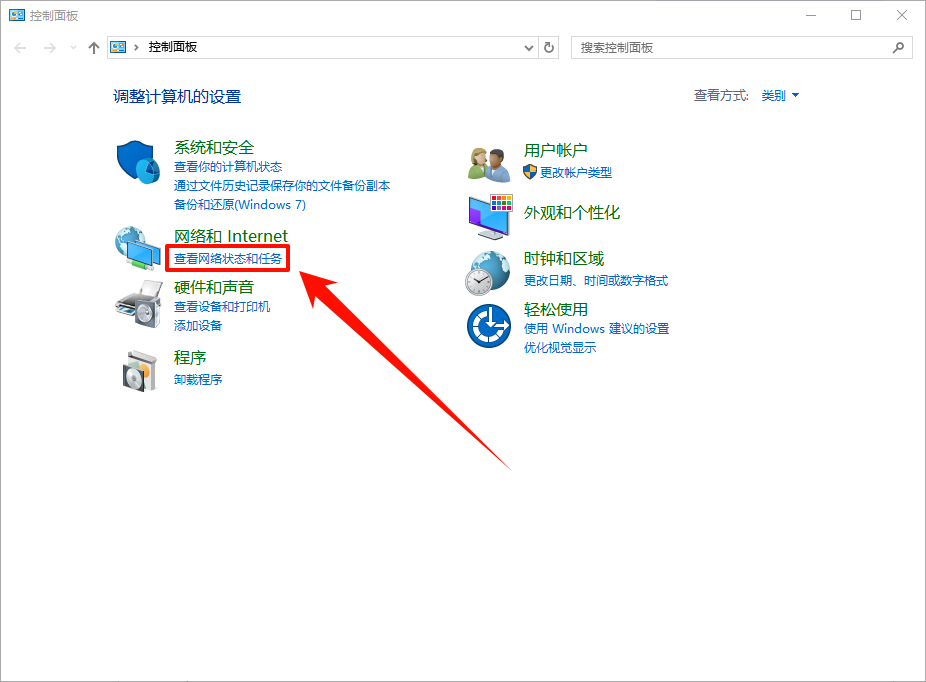This screenshot has width=926, height=682.
Task: Open the Clock and Region globe-clock icon
Action: (488, 273)
